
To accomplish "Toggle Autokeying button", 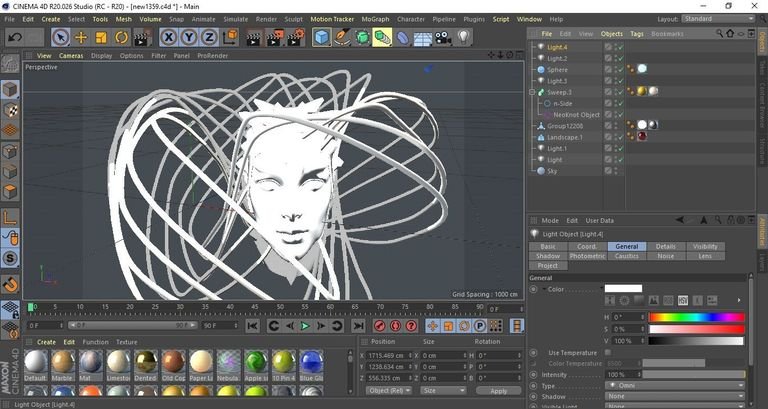I will (x=396, y=326).
